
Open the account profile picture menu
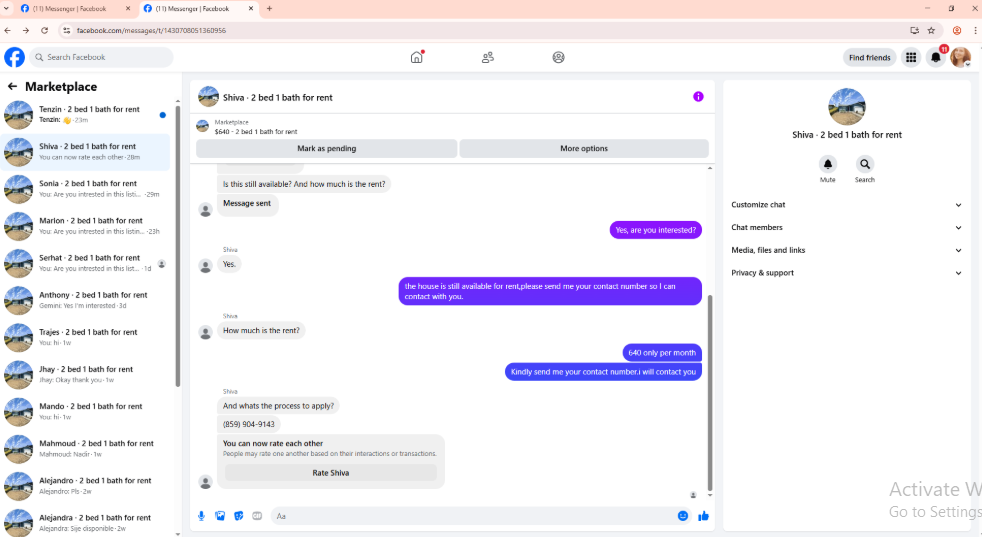(x=960, y=58)
